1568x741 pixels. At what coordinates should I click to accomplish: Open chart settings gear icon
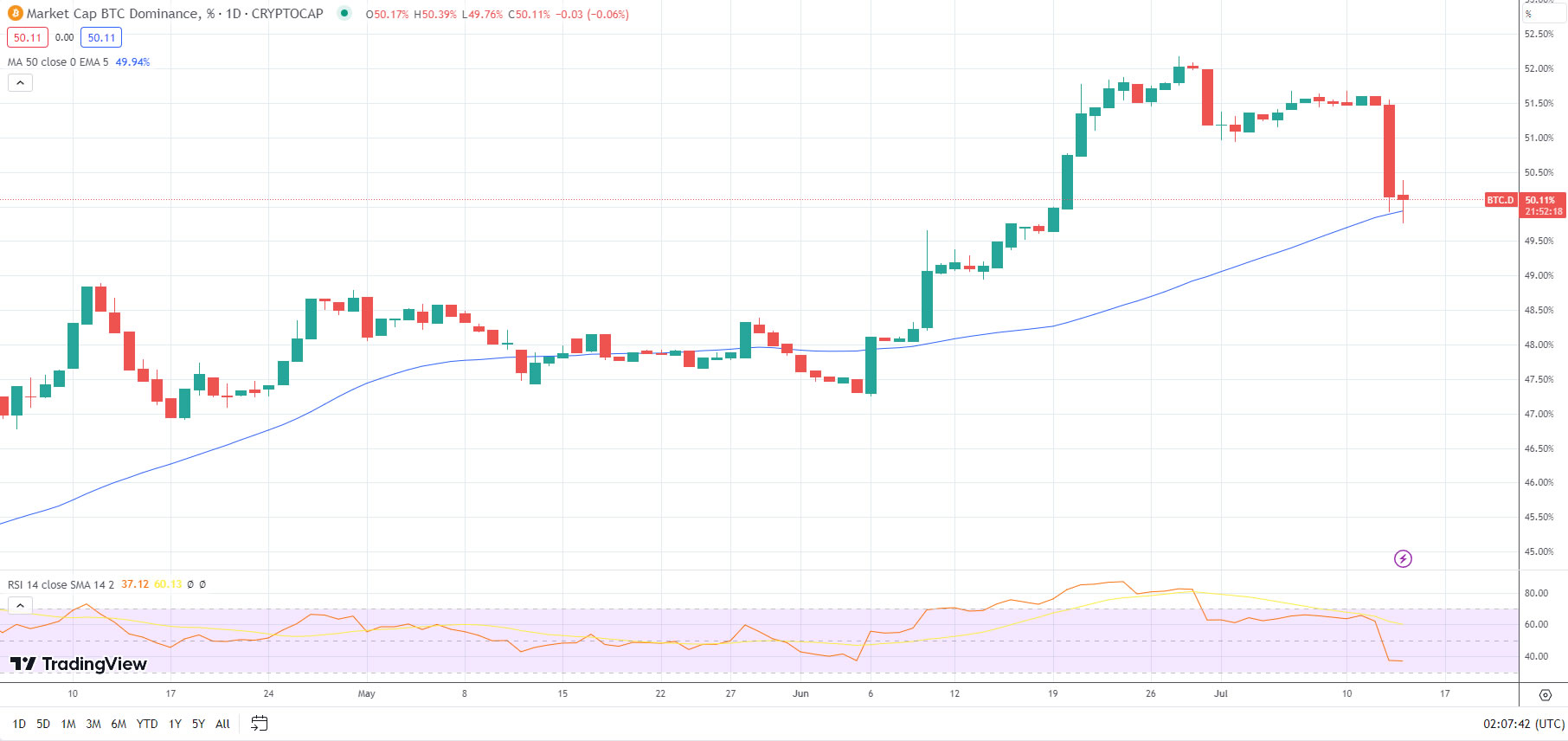coord(1545,694)
